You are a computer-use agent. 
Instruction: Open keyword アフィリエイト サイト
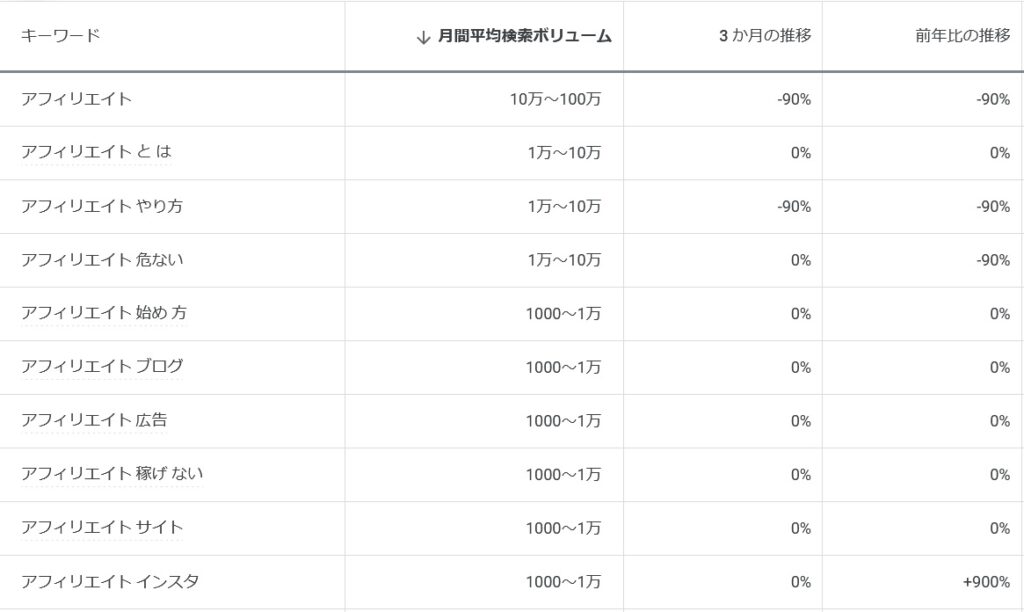click(102, 528)
